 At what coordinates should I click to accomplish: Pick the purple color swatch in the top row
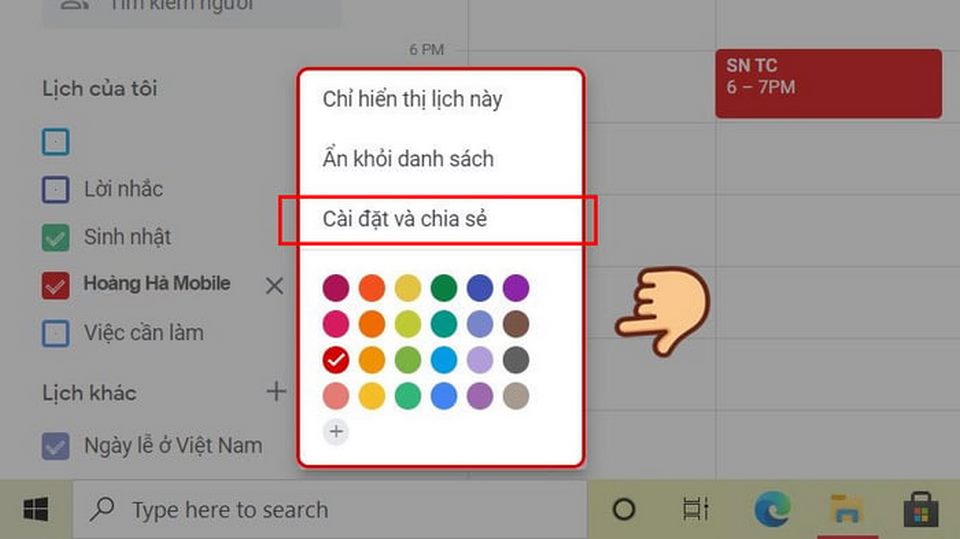click(x=516, y=288)
